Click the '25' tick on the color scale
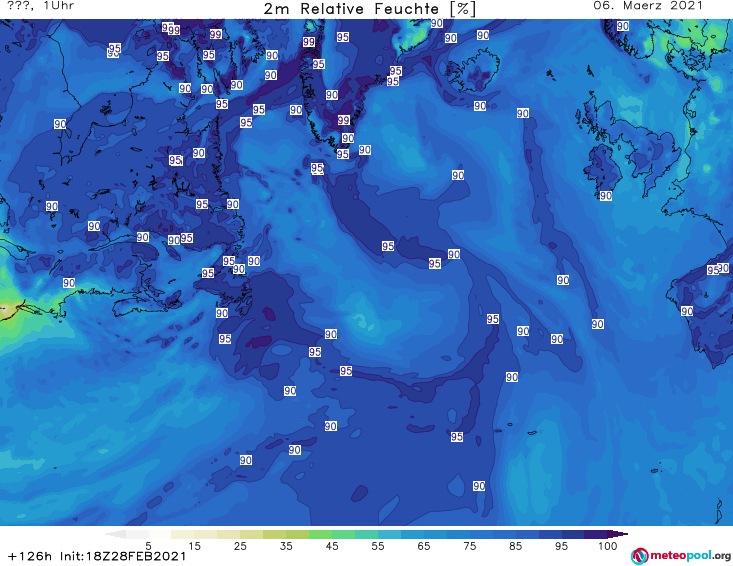Viewport: 733px width, 566px height. pyautogui.click(x=240, y=546)
